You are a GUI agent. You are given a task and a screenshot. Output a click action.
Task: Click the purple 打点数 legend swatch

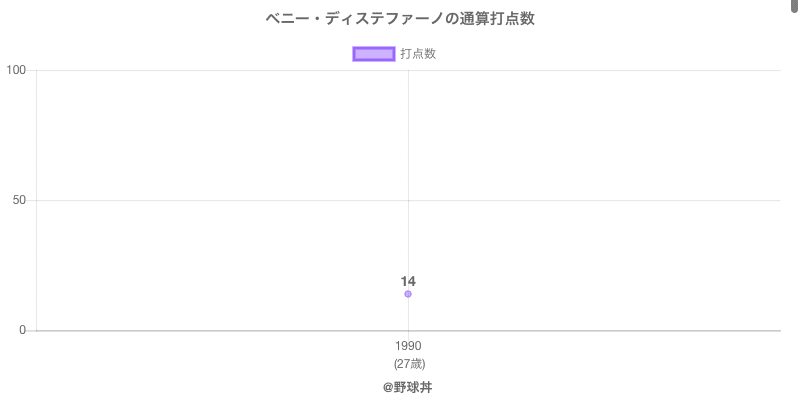click(x=374, y=54)
